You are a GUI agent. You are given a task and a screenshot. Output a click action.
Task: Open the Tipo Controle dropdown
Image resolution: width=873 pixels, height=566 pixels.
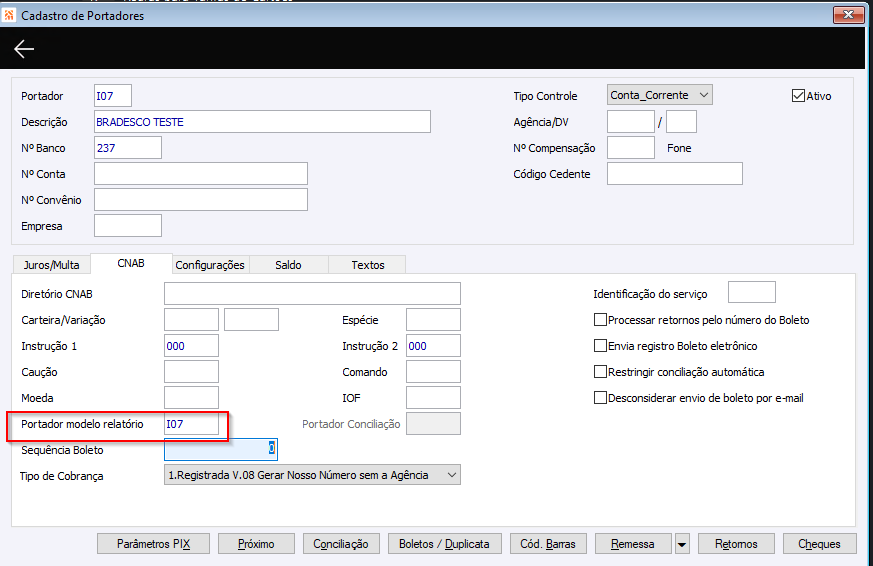(660, 95)
